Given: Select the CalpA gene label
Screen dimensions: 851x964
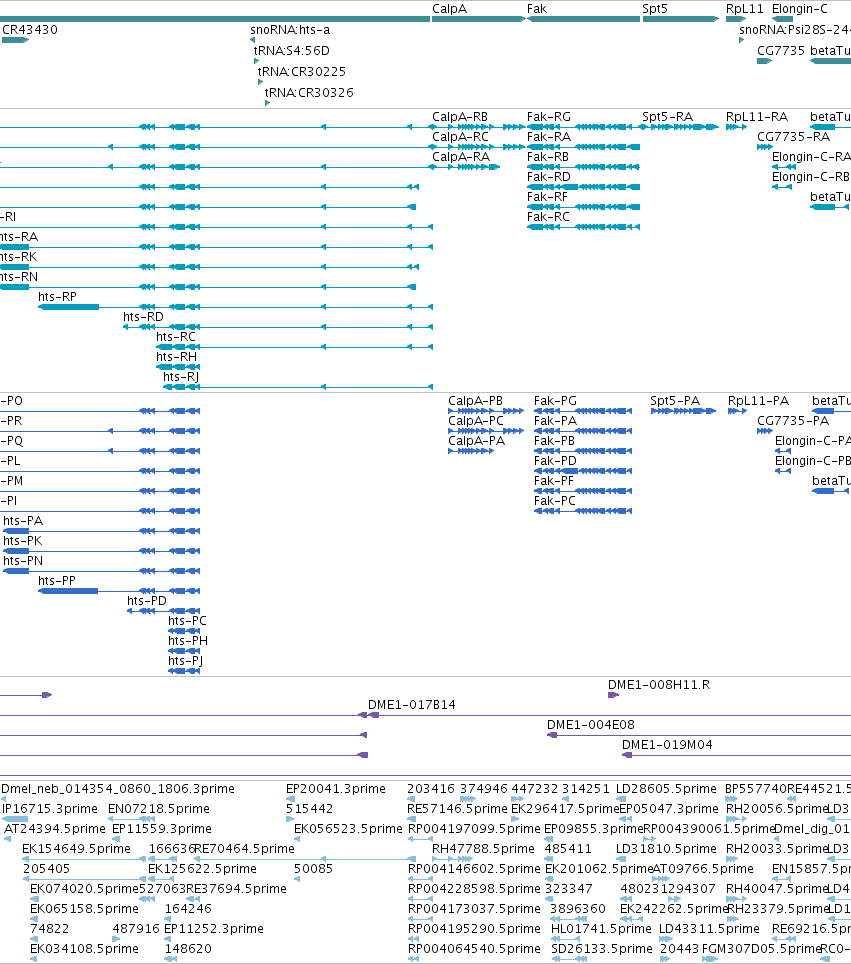Looking at the screenshot, I should [449, 9].
